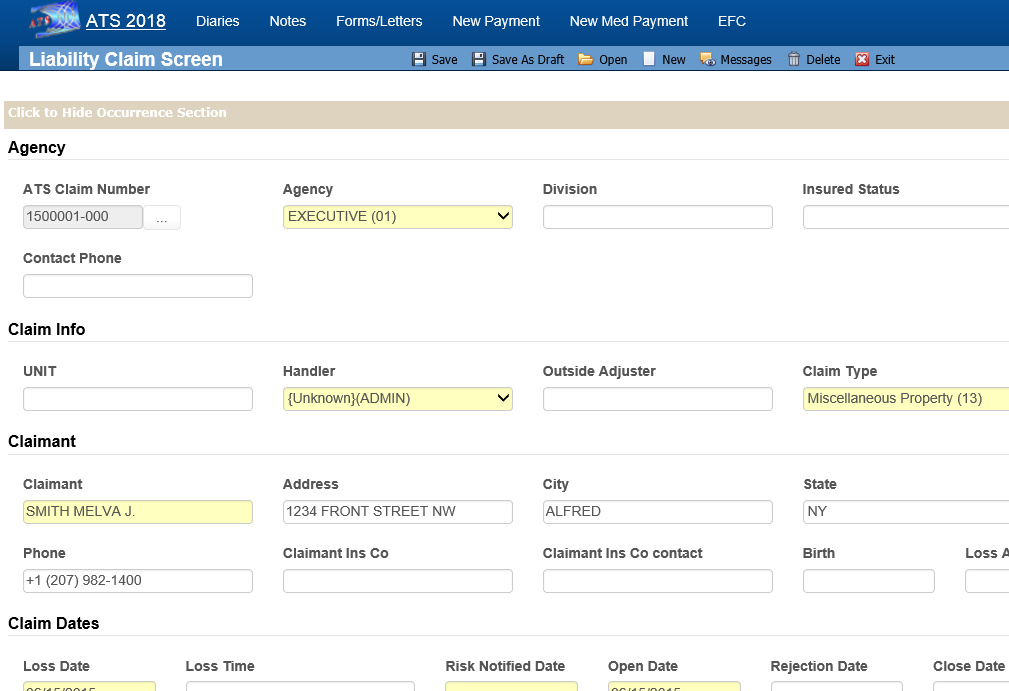This screenshot has width=1009, height=691.
Task: Click the Save As Draft icon
Action: click(x=479, y=60)
